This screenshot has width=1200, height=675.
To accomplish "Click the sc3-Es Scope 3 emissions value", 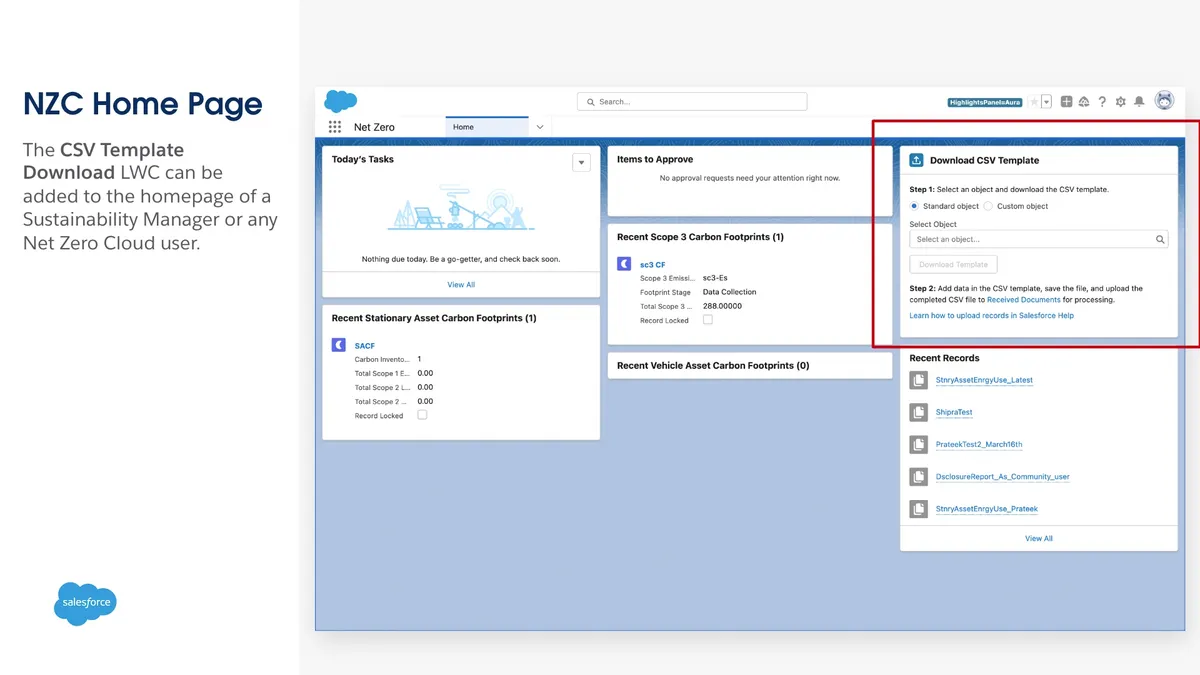I will click(714, 278).
